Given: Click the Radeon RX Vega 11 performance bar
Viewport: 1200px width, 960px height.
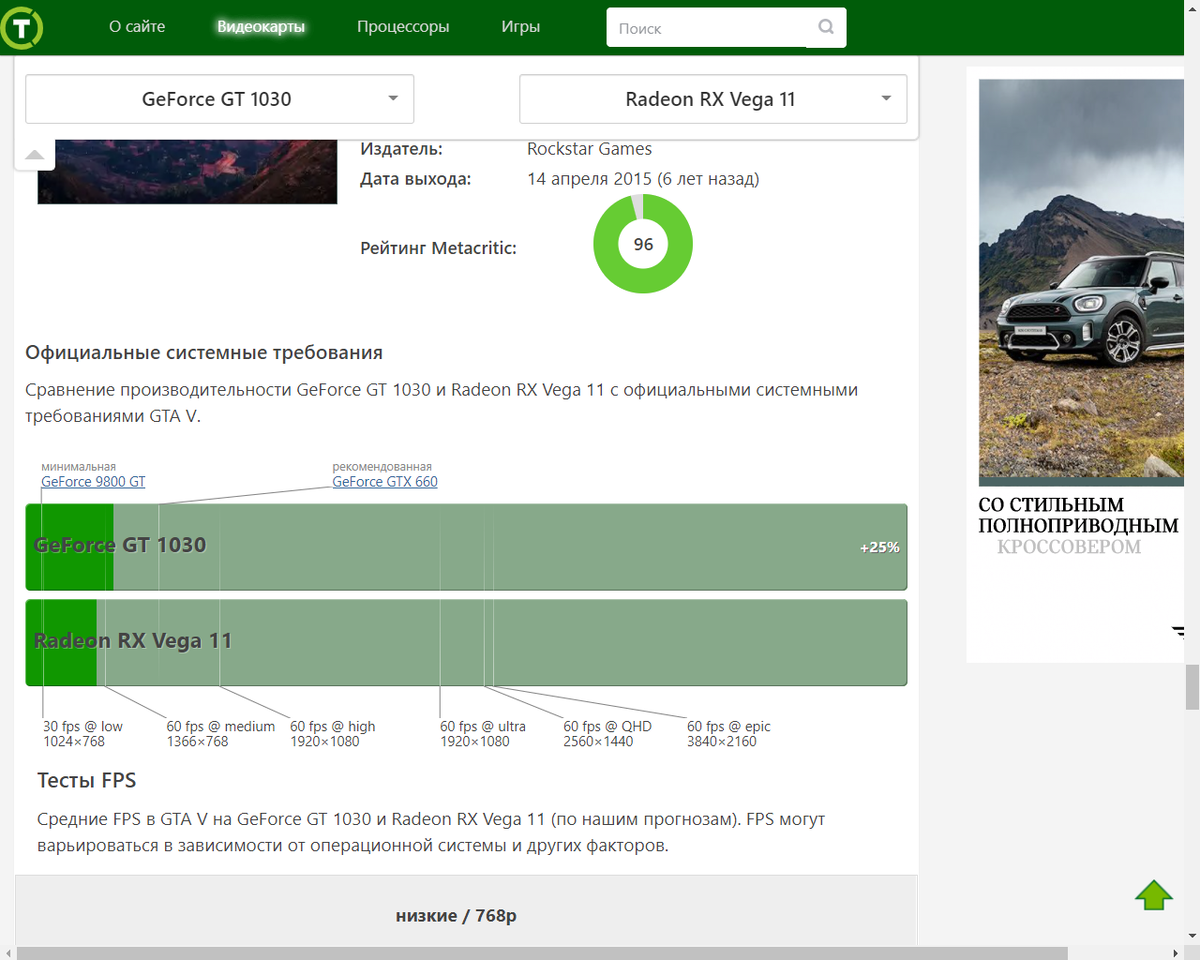Looking at the screenshot, I should [x=466, y=642].
